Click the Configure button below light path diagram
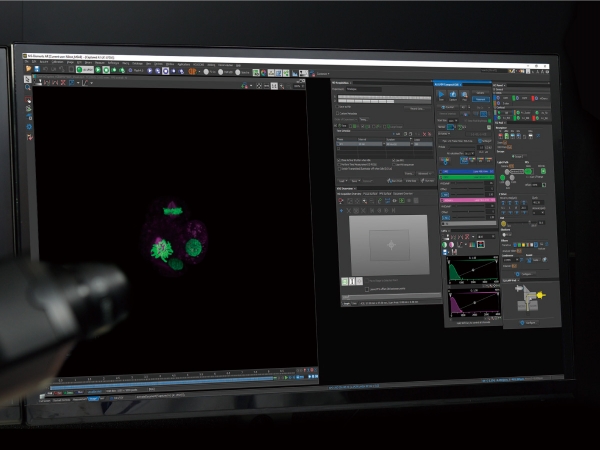The image size is (600, 450). click(x=530, y=323)
